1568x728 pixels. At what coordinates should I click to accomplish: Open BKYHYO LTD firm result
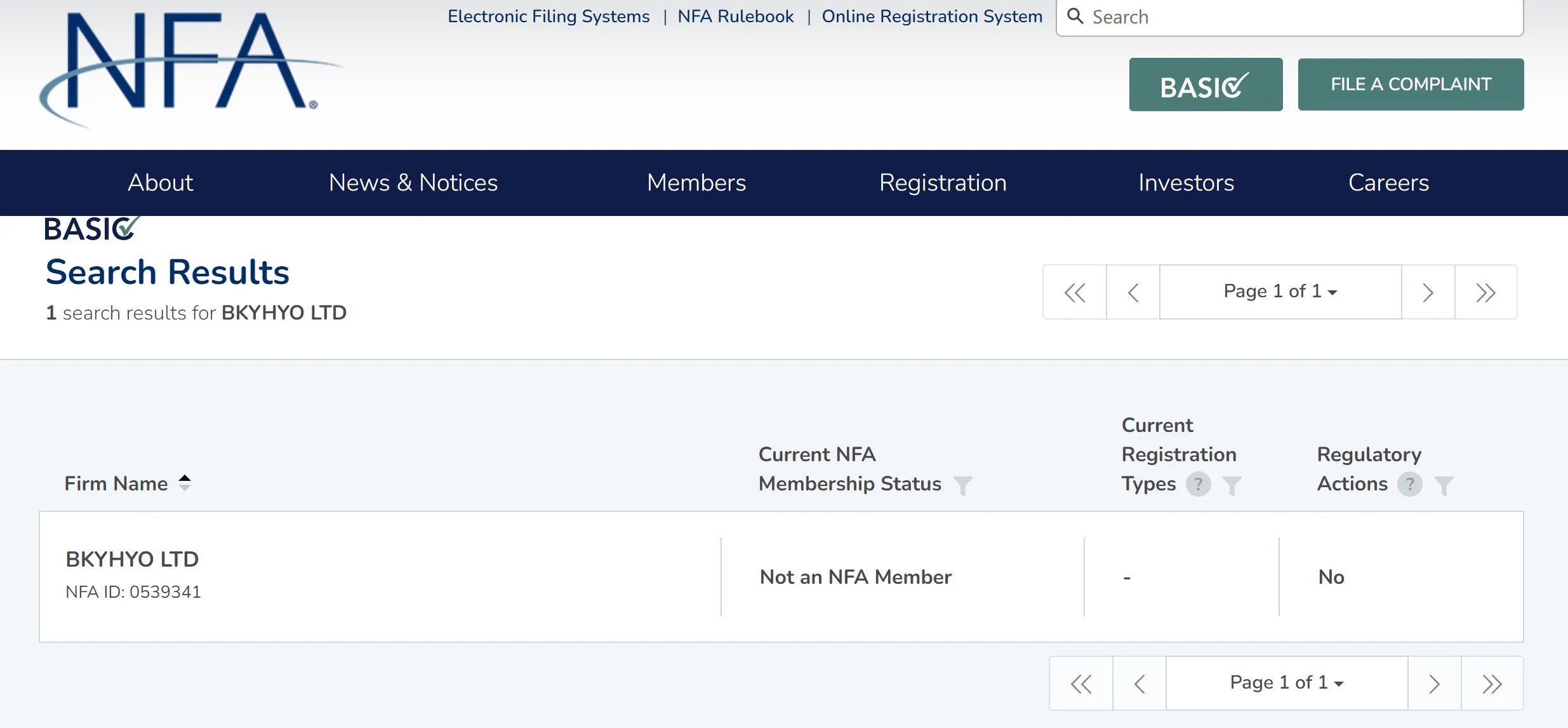point(132,560)
